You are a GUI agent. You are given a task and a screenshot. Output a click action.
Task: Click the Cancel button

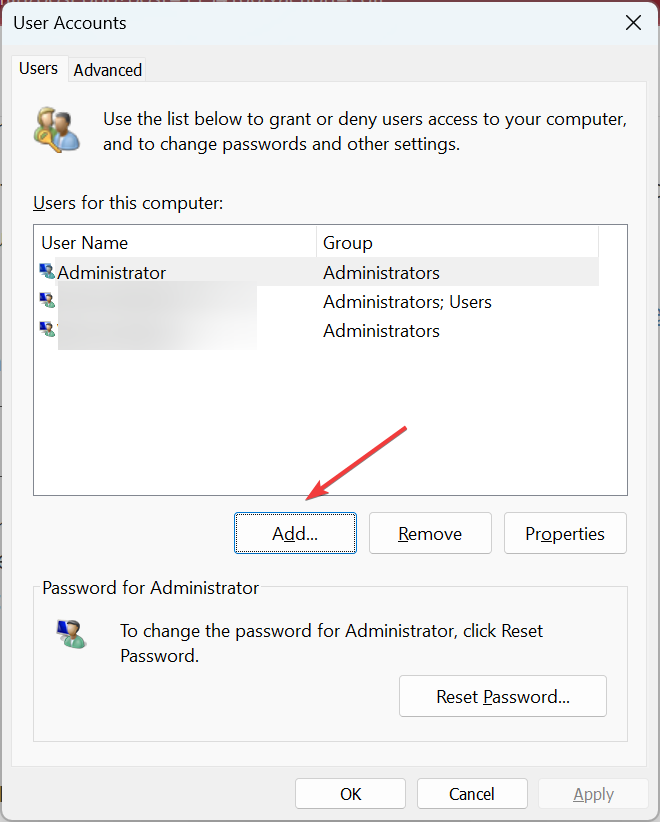pyautogui.click(x=472, y=794)
